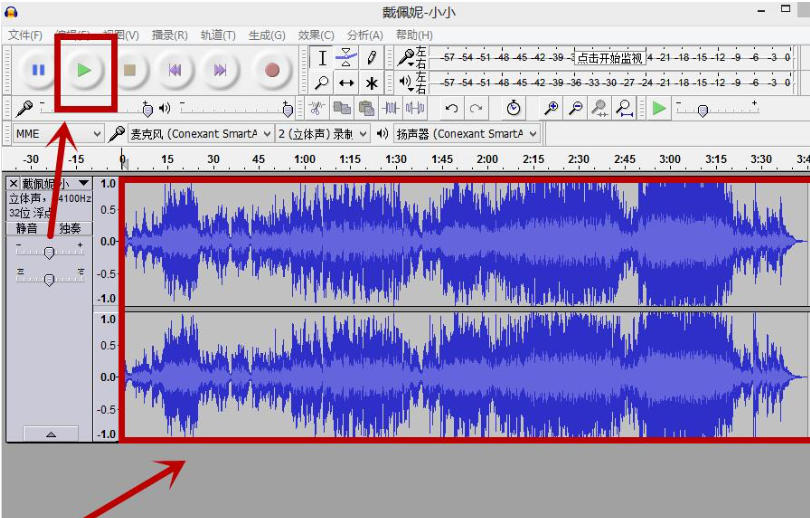Screen dimensions: 810x518
Task: Select the Draw pencil tool
Action: [x=372, y=58]
